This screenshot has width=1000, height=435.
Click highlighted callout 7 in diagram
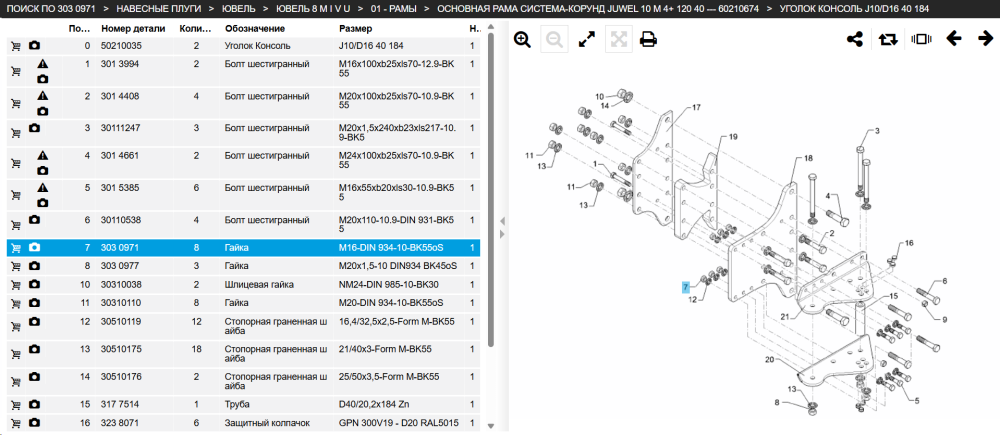[686, 288]
